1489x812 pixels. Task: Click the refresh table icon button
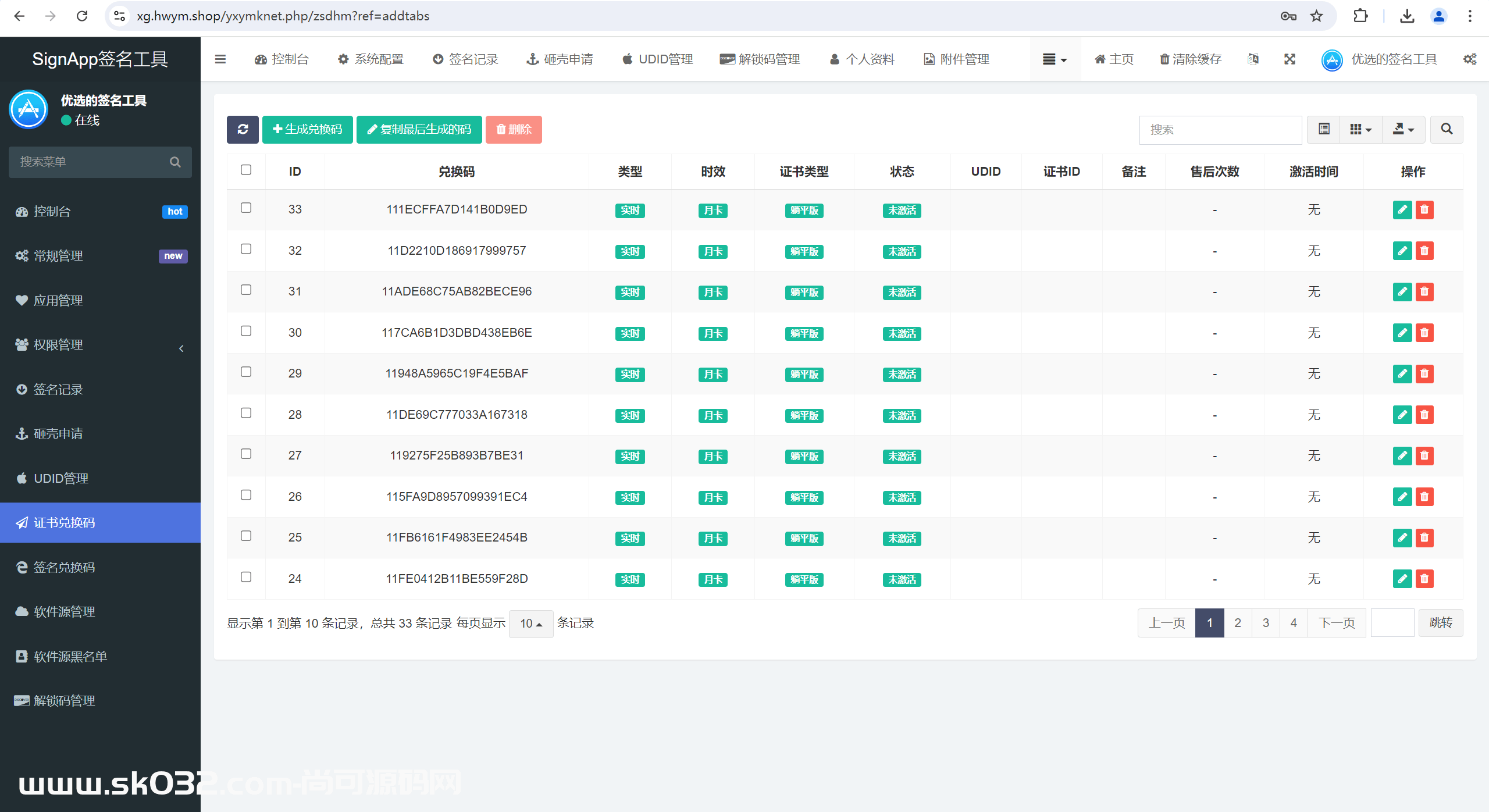click(x=243, y=129)
